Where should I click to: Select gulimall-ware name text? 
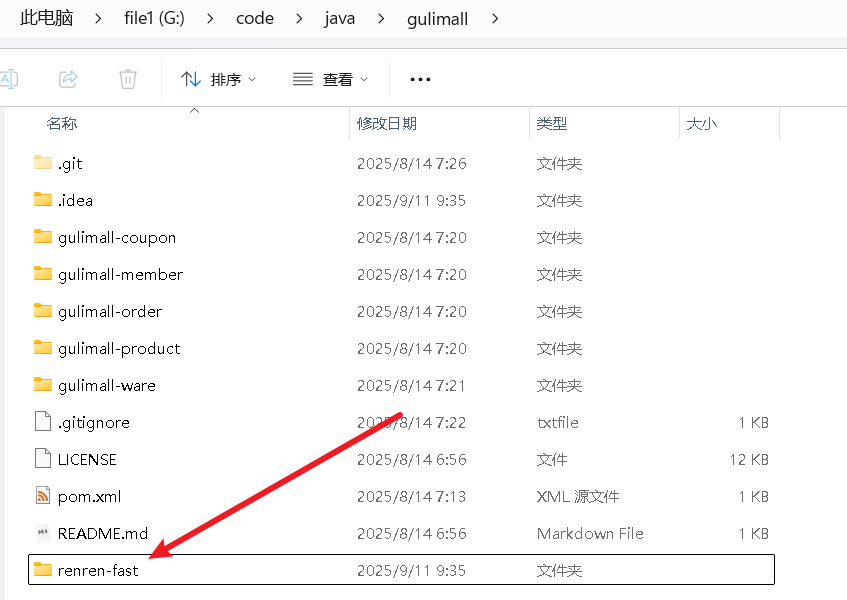(x=107, y=386)
